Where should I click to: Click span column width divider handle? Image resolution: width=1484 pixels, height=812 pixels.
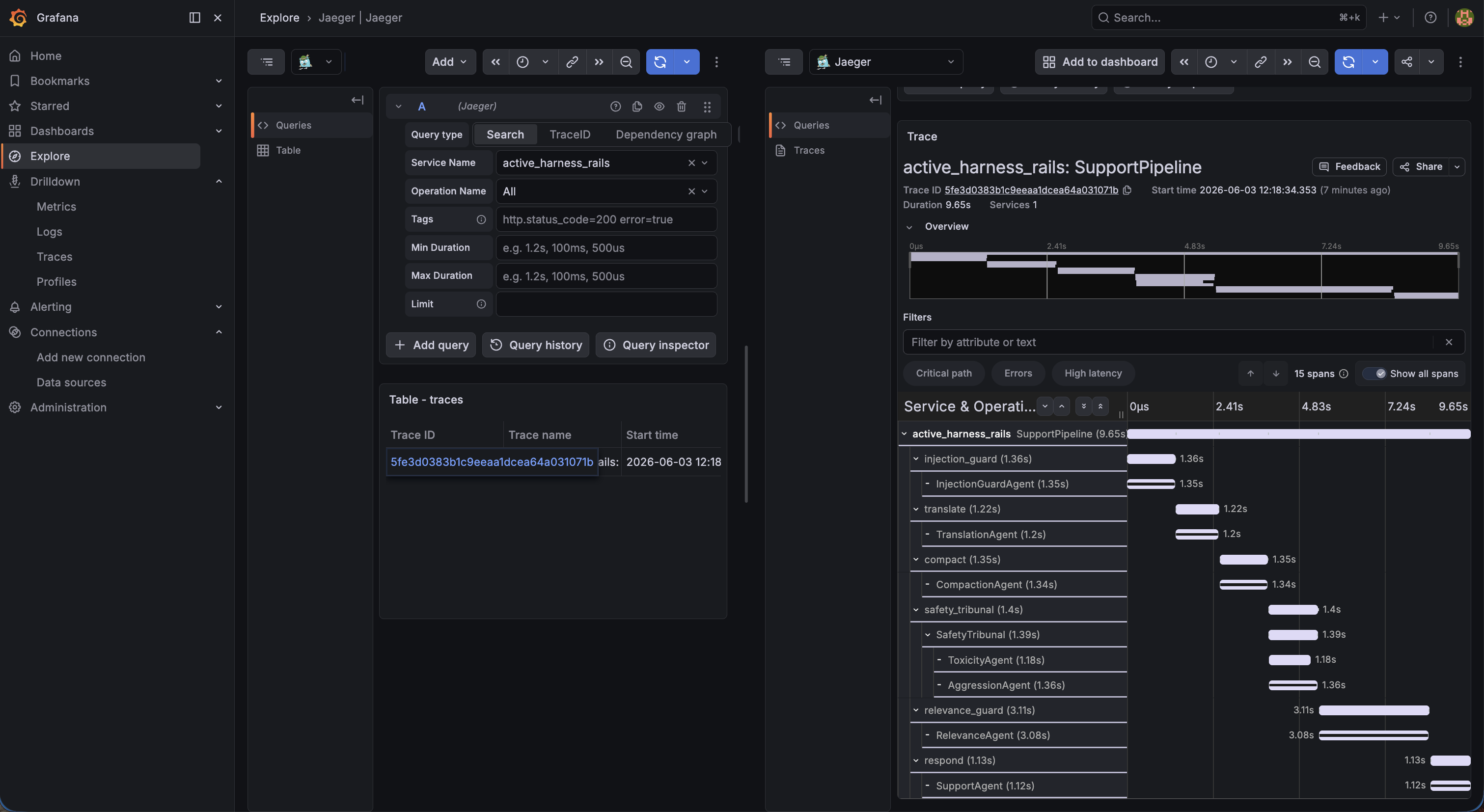tap(1121, 414)
